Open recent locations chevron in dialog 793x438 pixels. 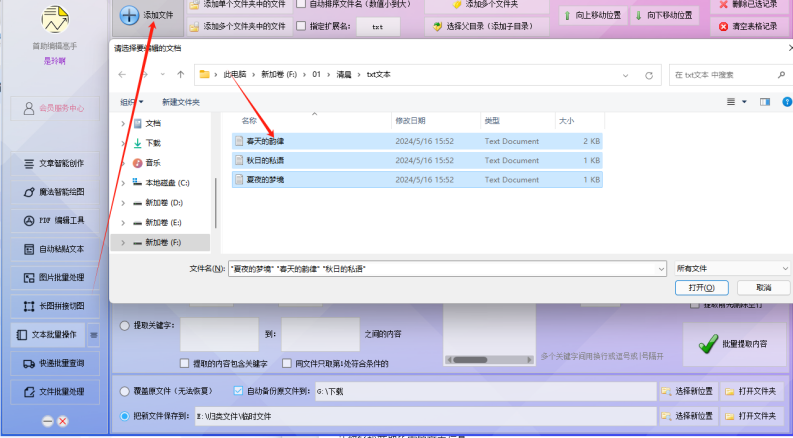162,75
